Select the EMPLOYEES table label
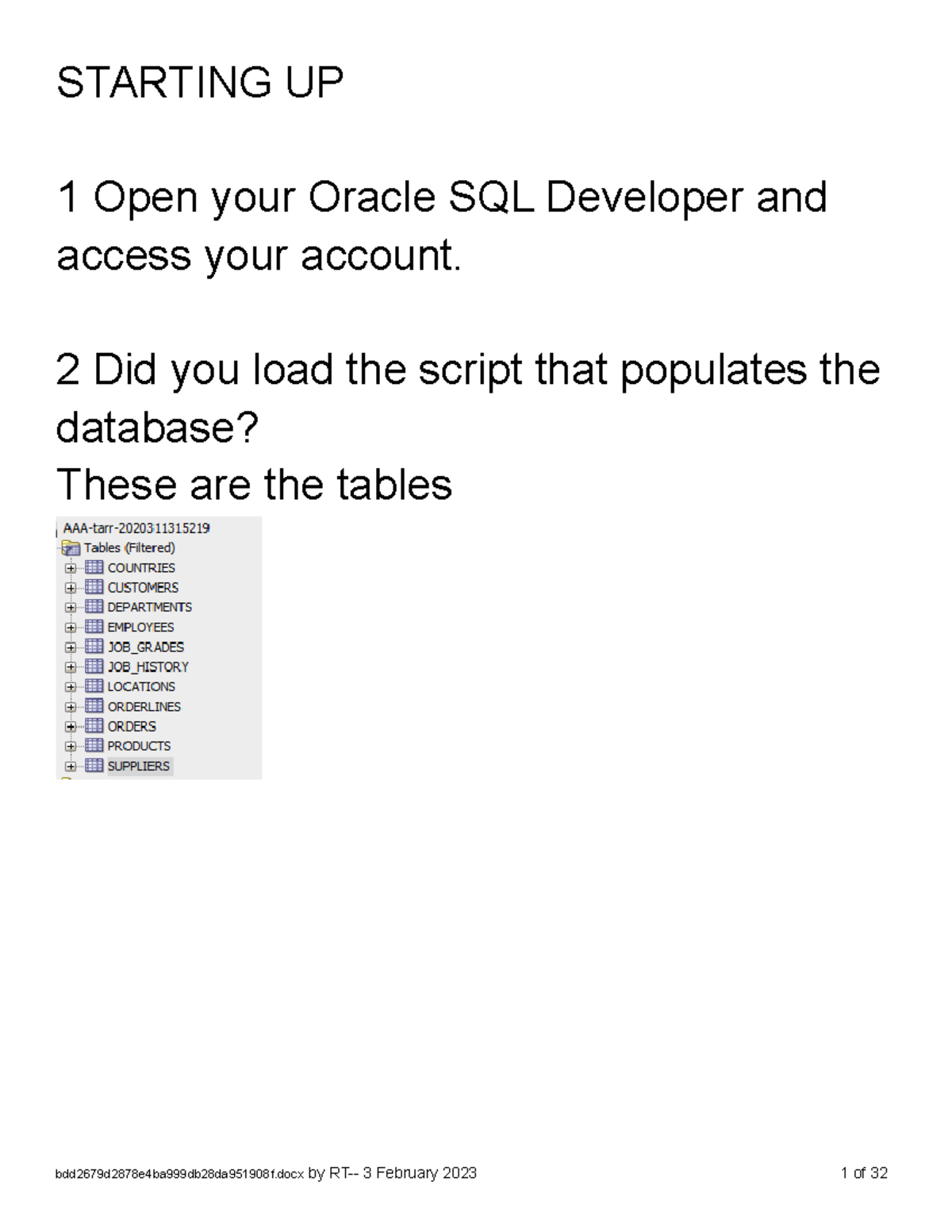This screenshot has height=1232, width=952. click(140, 628)
